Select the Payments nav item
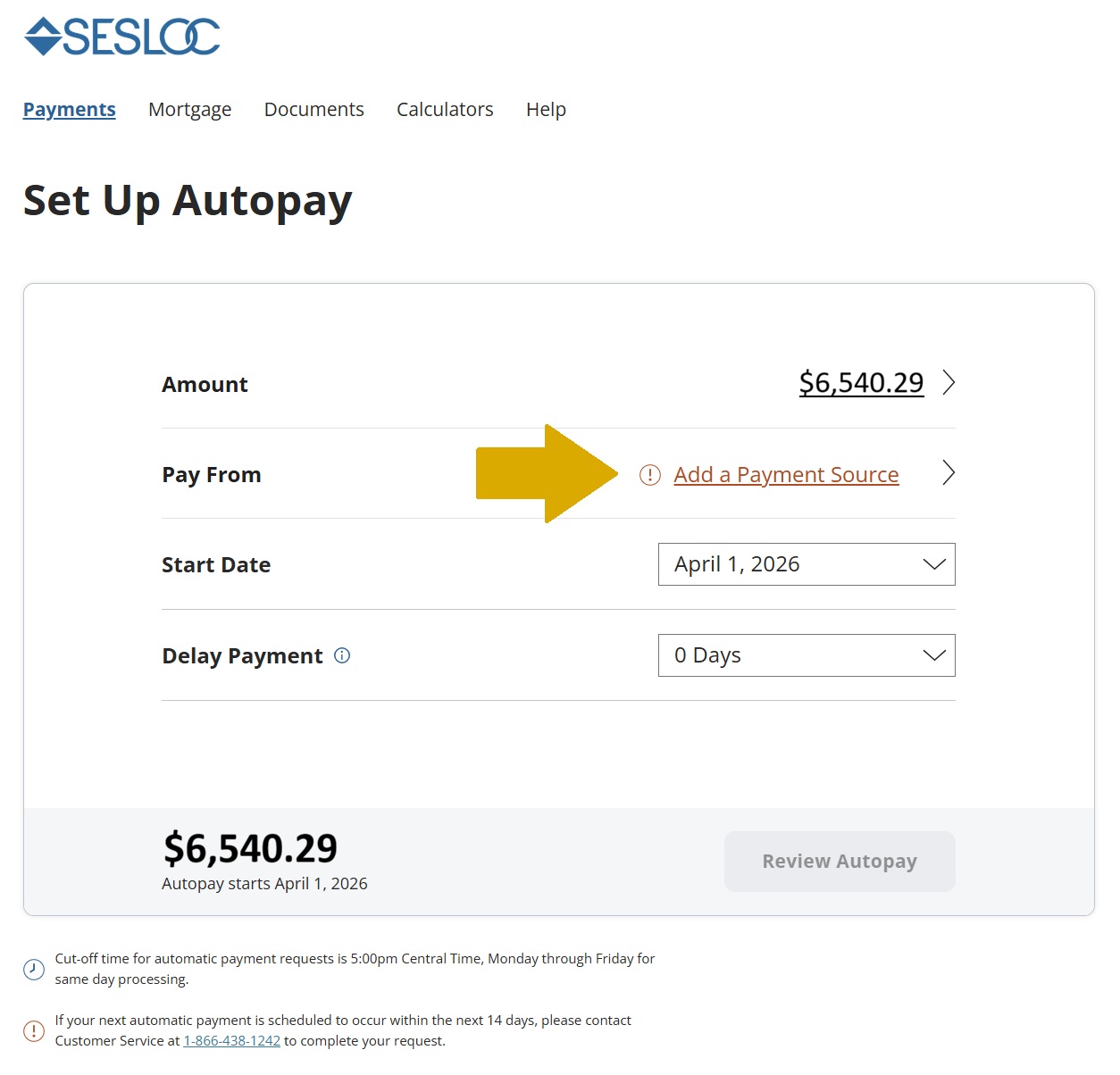1120x1075 pixels. click(69, 109)
